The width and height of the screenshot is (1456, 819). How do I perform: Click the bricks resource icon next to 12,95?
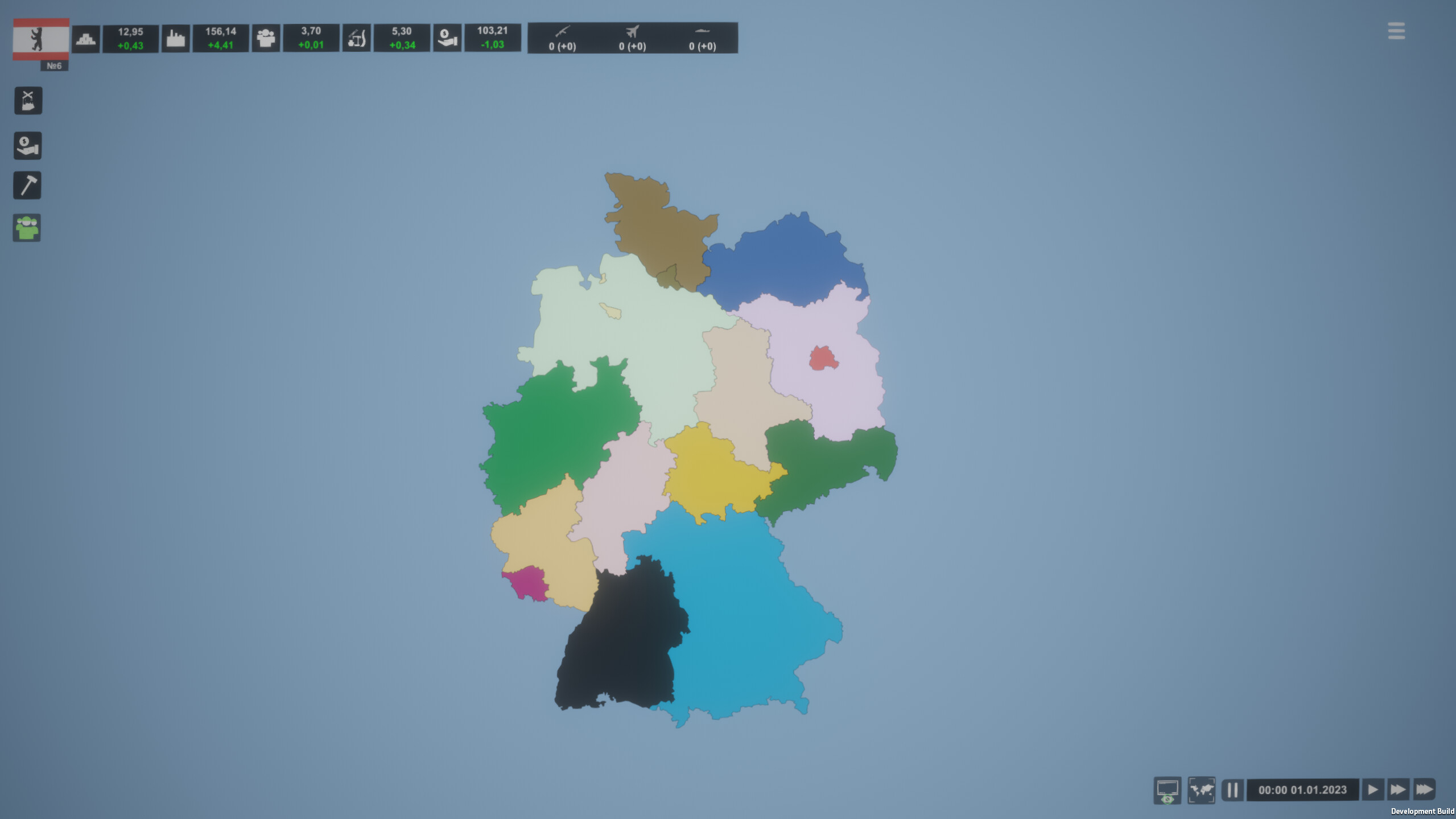(85, 38)
